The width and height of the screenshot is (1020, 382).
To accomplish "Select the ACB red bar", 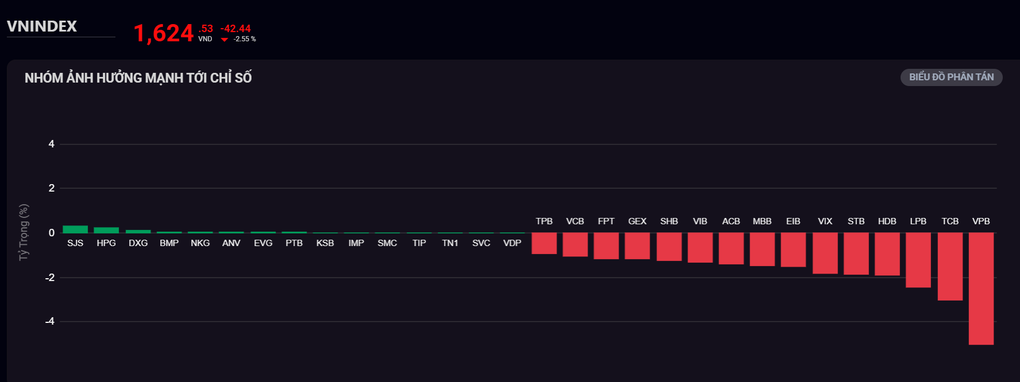I will [x=731, y=248].
